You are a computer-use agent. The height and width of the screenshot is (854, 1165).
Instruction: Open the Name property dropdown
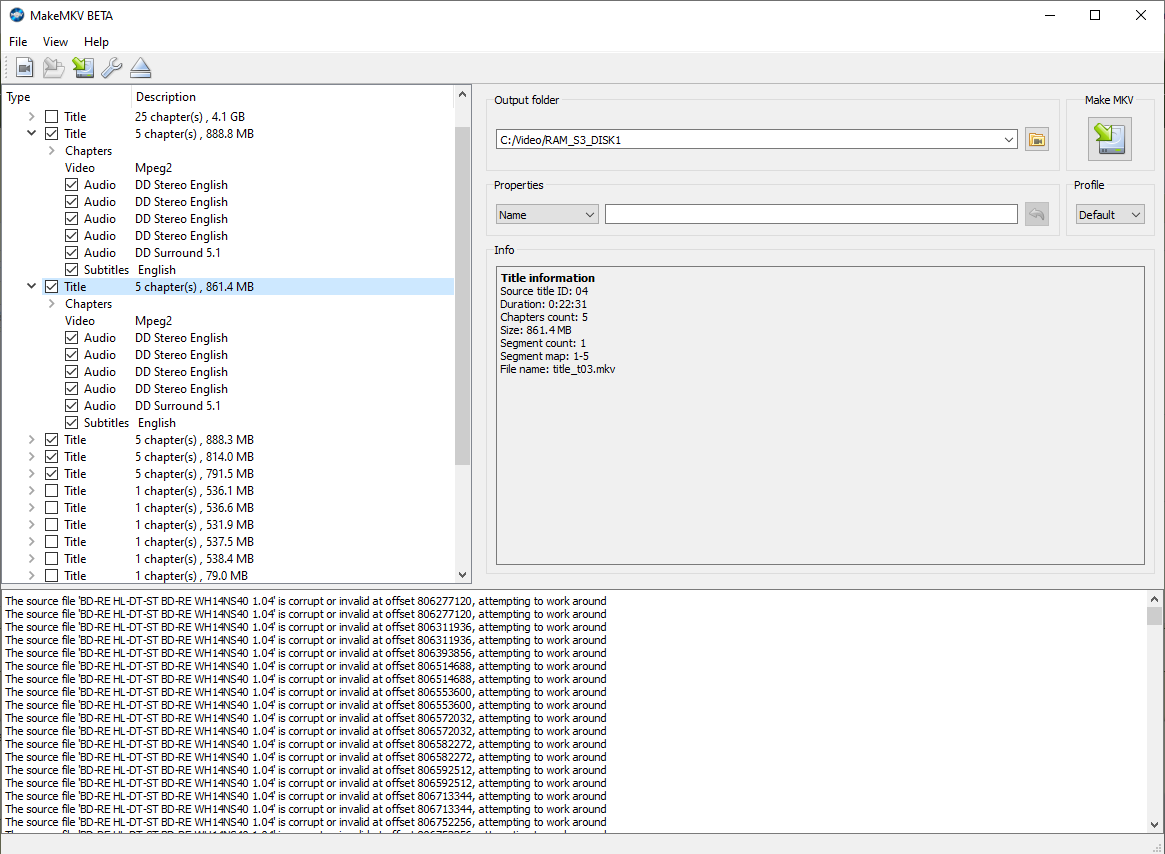coord(547,215)
